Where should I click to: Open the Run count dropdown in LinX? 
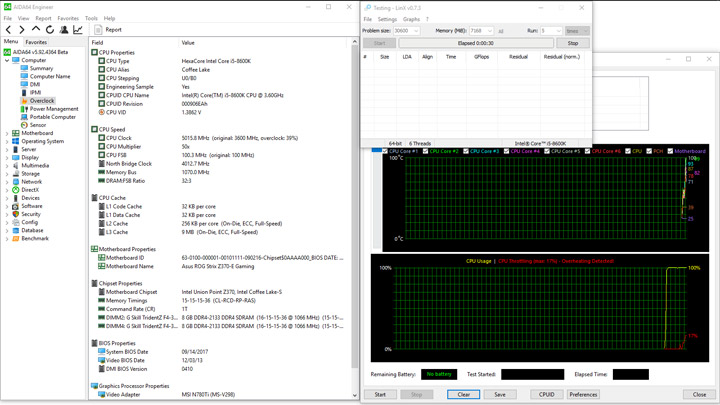(551, 31)
